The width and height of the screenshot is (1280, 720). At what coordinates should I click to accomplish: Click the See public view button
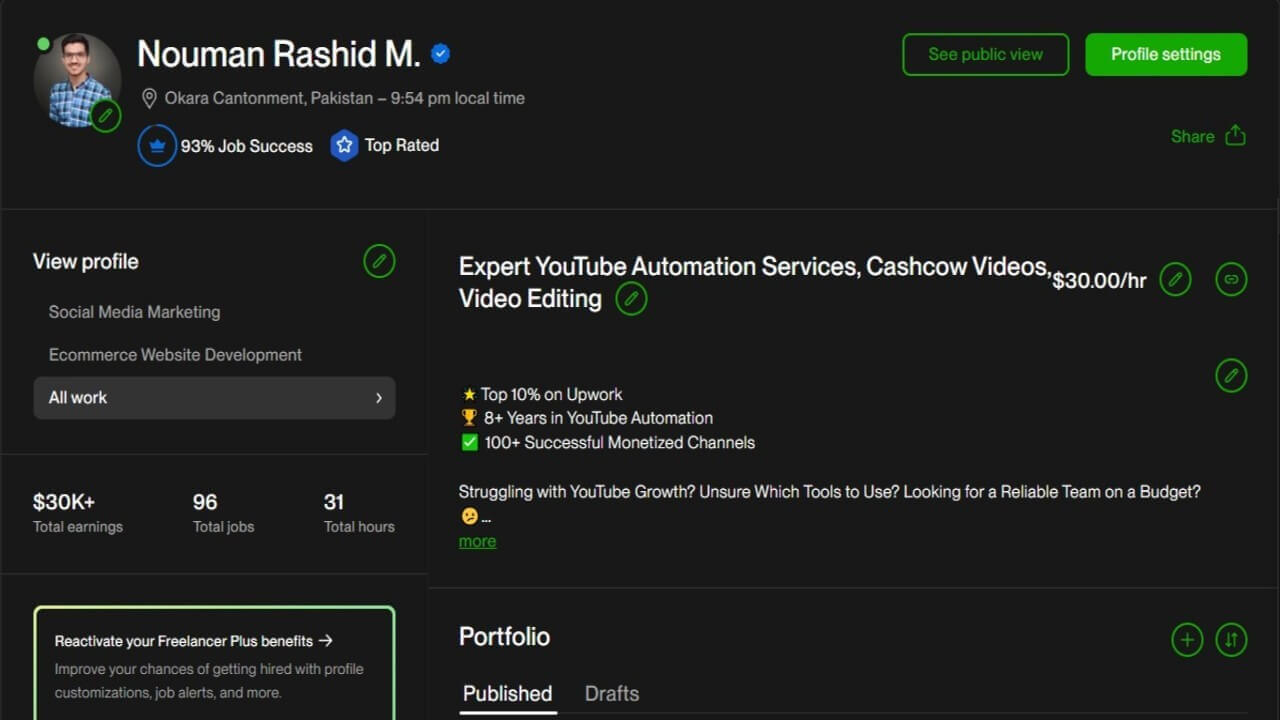pos(985,54)
